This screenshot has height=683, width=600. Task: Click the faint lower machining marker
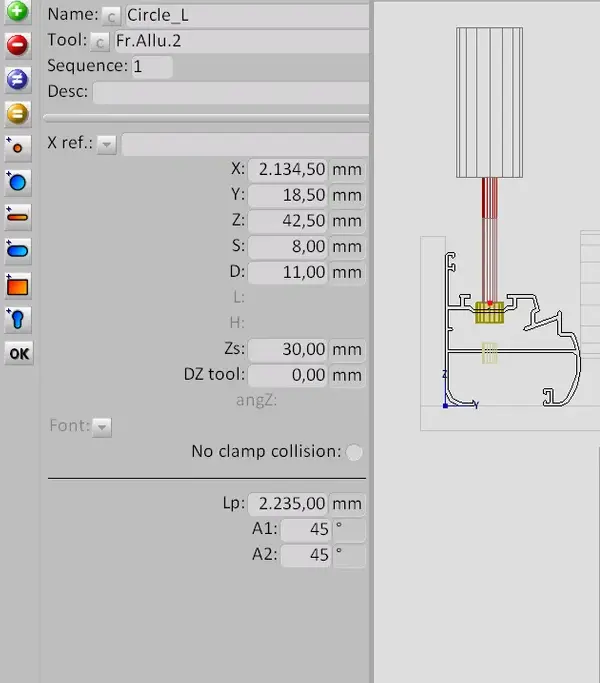[x=490, y=353]
